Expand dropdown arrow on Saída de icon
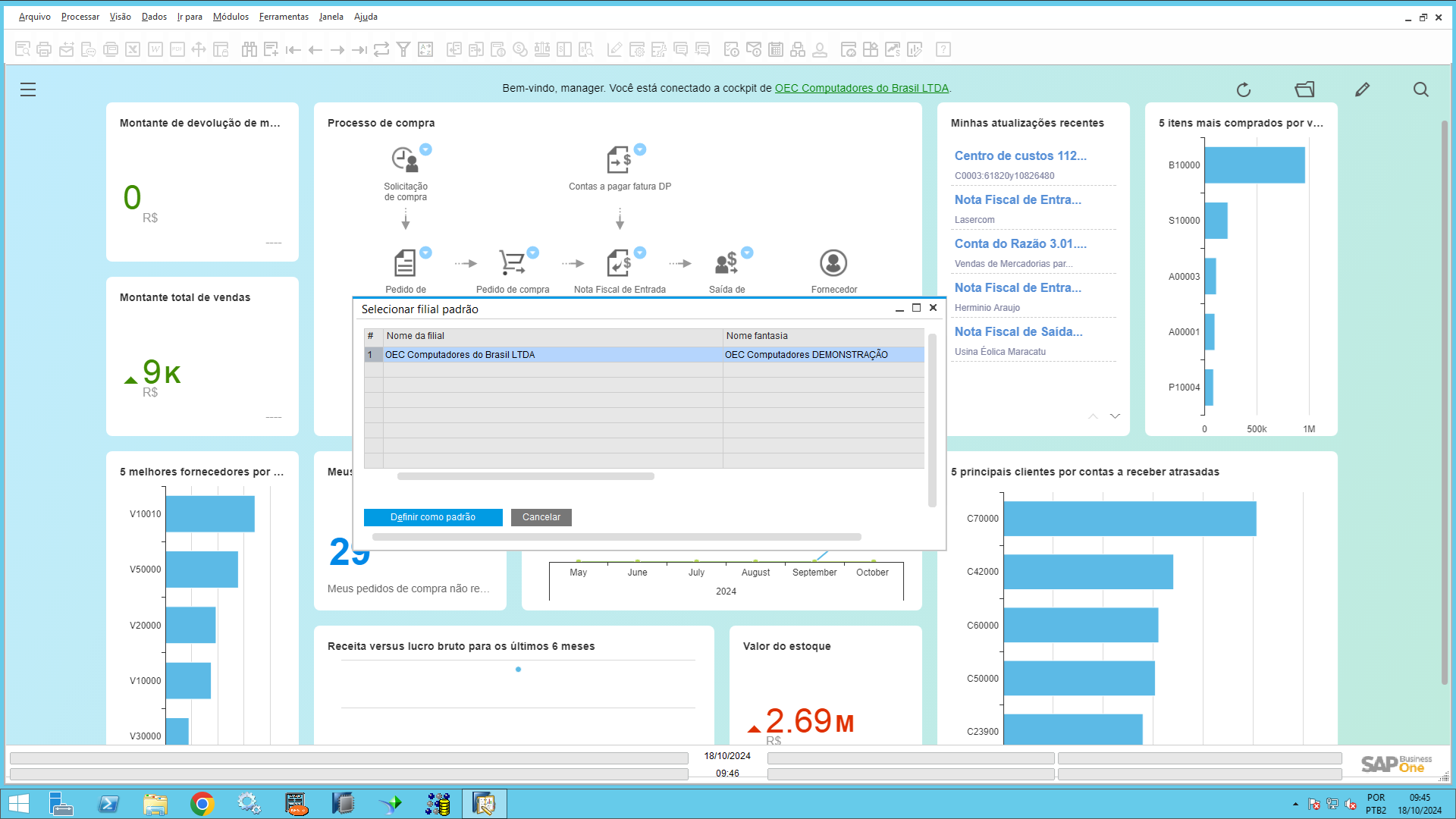Image resolution: width=1456 pixels, height=819 pixels. (747, 253)
